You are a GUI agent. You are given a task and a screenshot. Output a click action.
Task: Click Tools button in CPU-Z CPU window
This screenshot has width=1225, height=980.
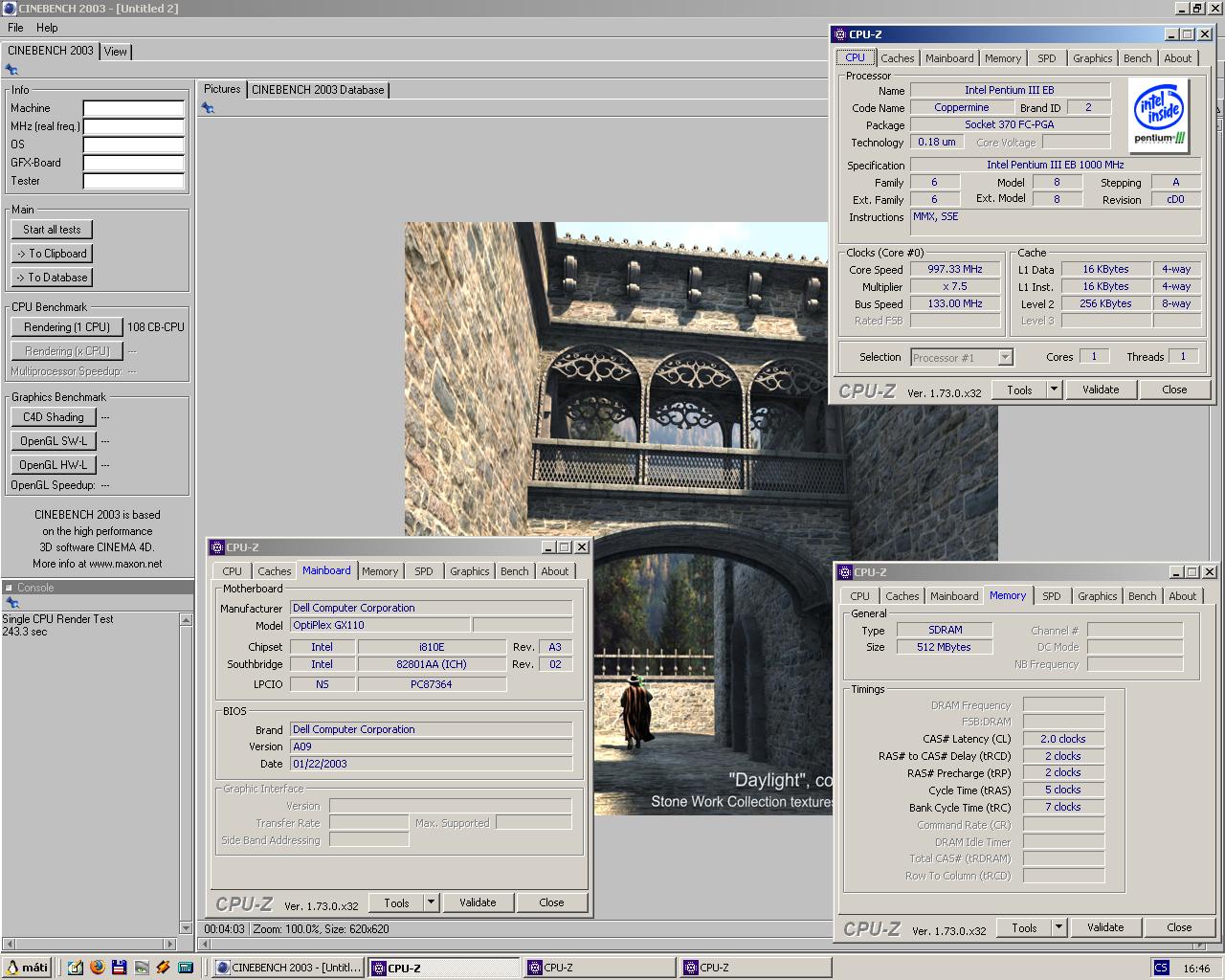[x=1019, y=390]
